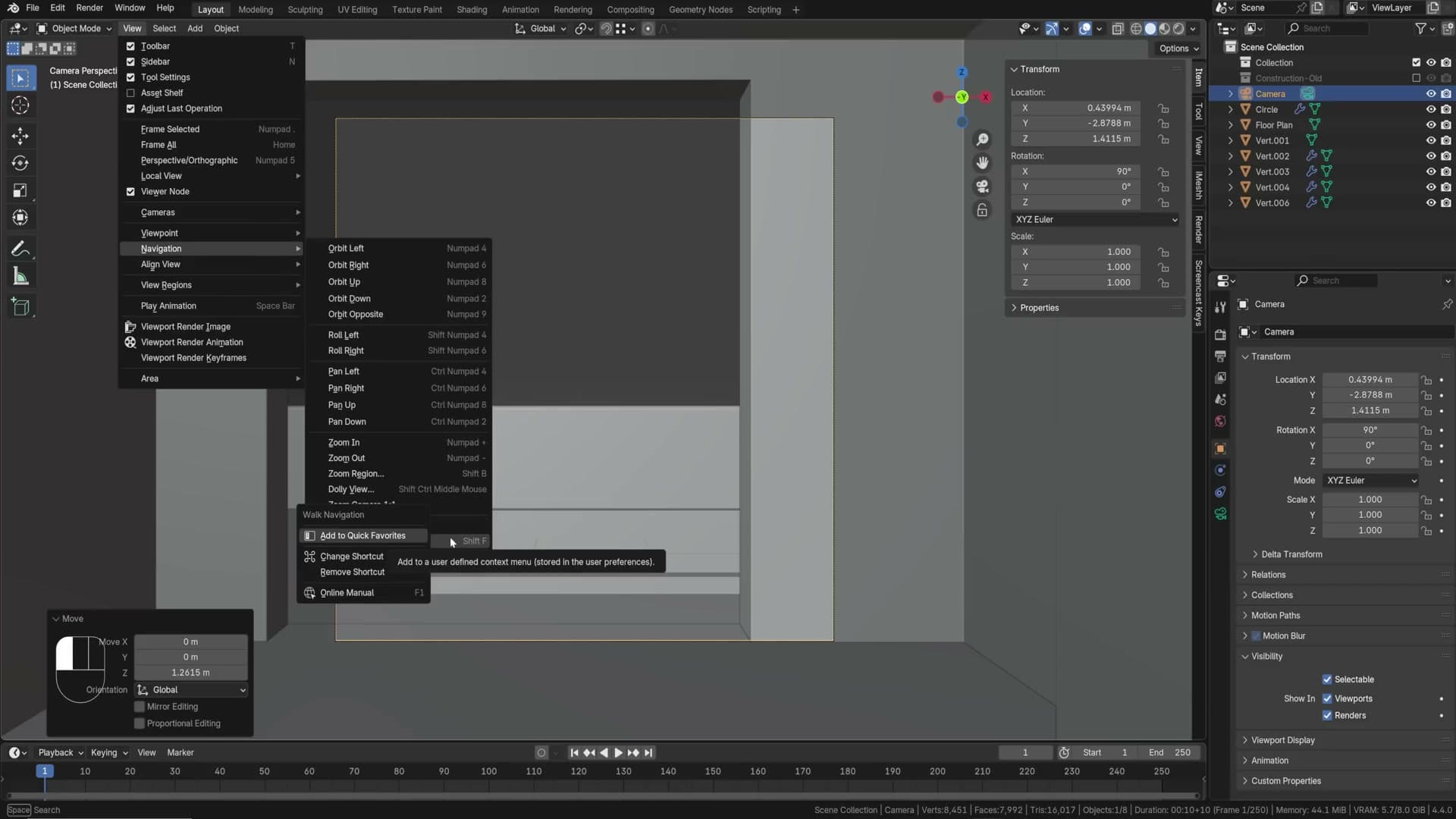Enable the Asset Shelf checkbox
The height and width of the screenshot is (819, 1456).
130,93
